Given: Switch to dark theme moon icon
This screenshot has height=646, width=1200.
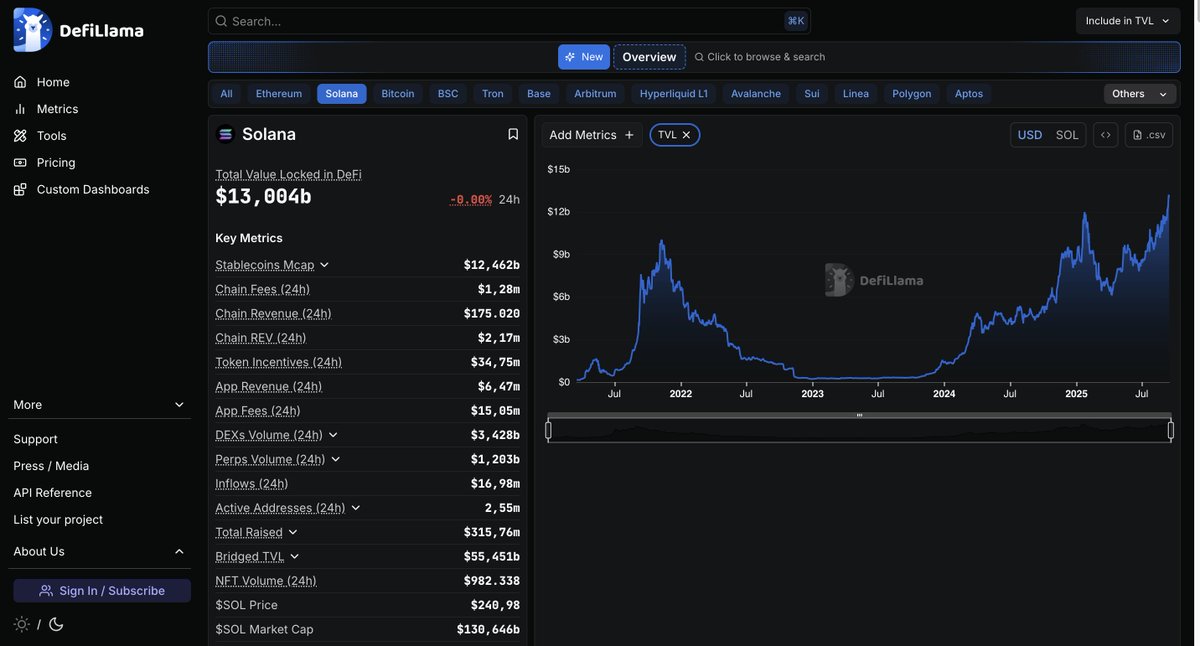Looking at the screenshot, I should (56, 624).
